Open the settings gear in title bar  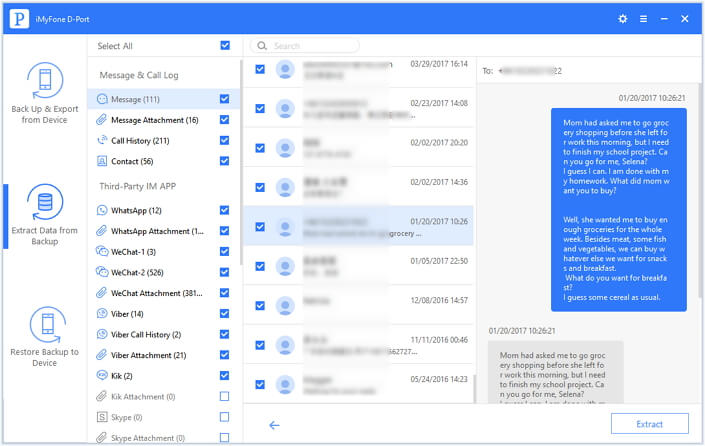click(x=623, y=19)
